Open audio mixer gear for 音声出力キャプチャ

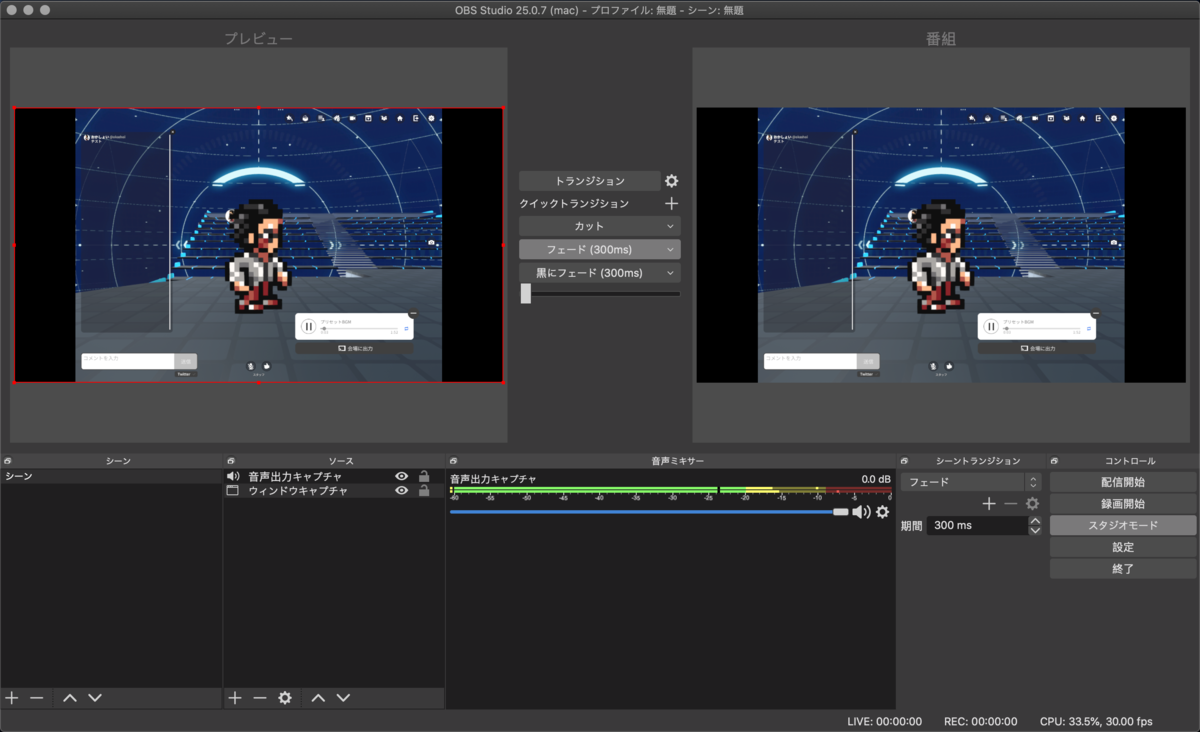pyautogui.click(x=882, y=512)
